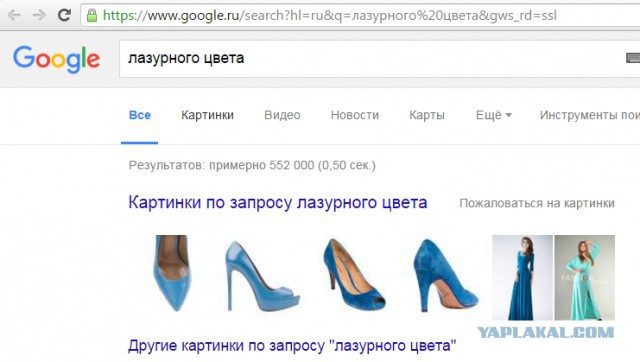Open 'Инструменты поиска' search tools

click(x=590, y=115)
